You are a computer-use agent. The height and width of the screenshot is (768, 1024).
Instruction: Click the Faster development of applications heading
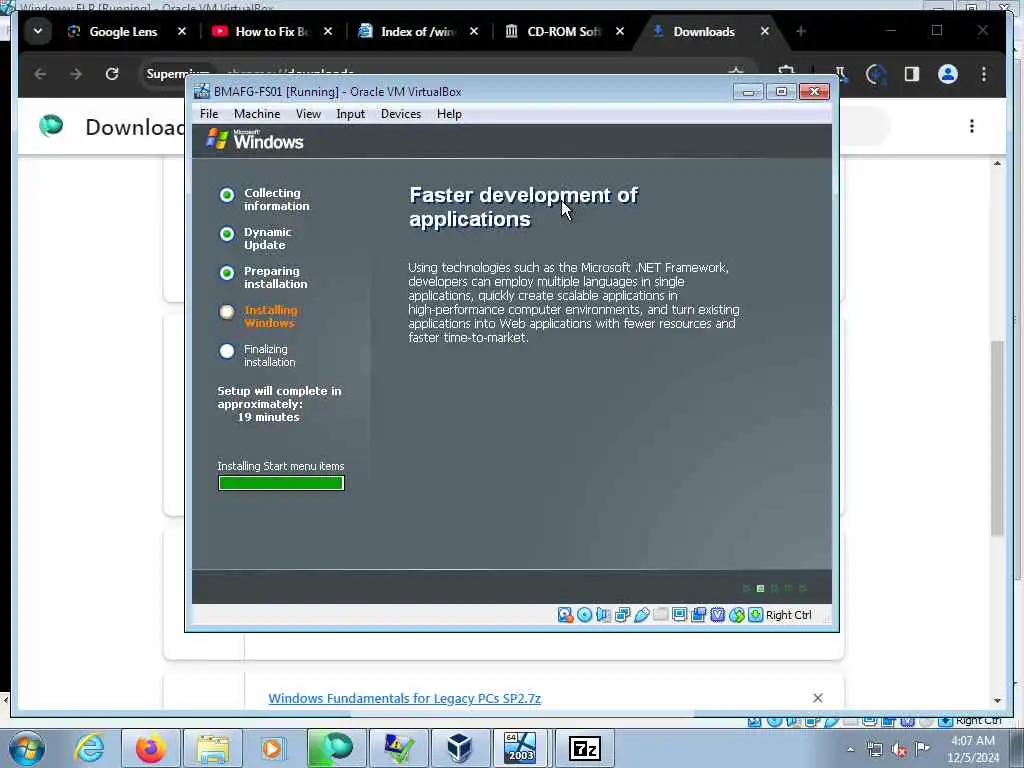[x=524, y=207]
